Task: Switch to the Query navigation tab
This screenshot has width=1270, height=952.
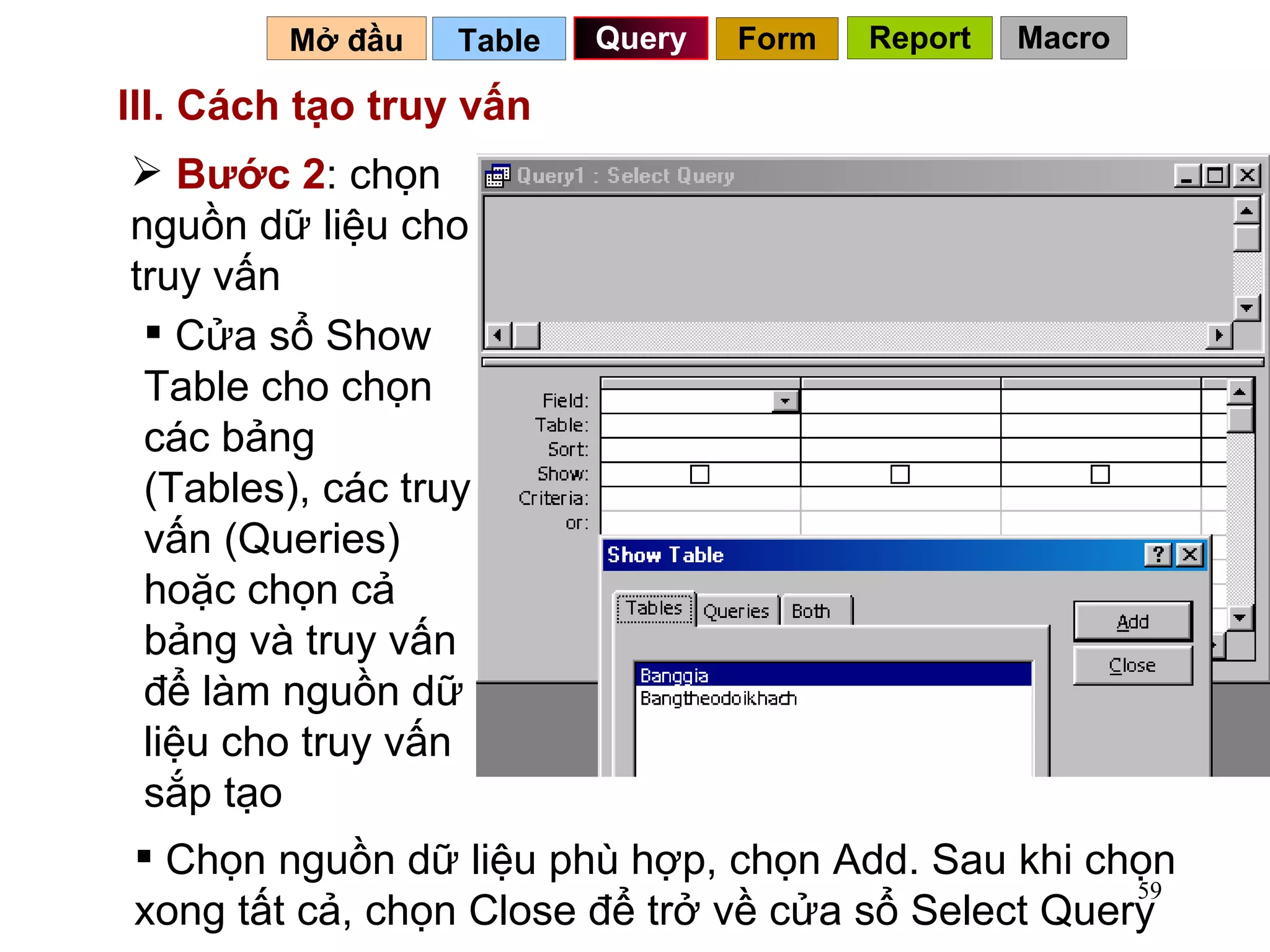Action: (x=641, y=38)
